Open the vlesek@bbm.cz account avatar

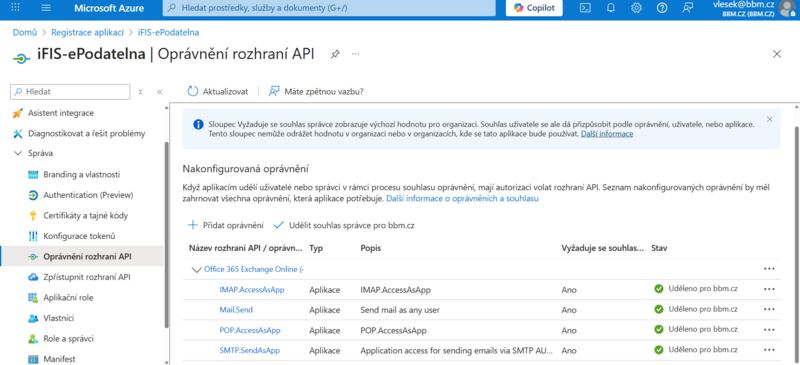click(x=788, y=8)
